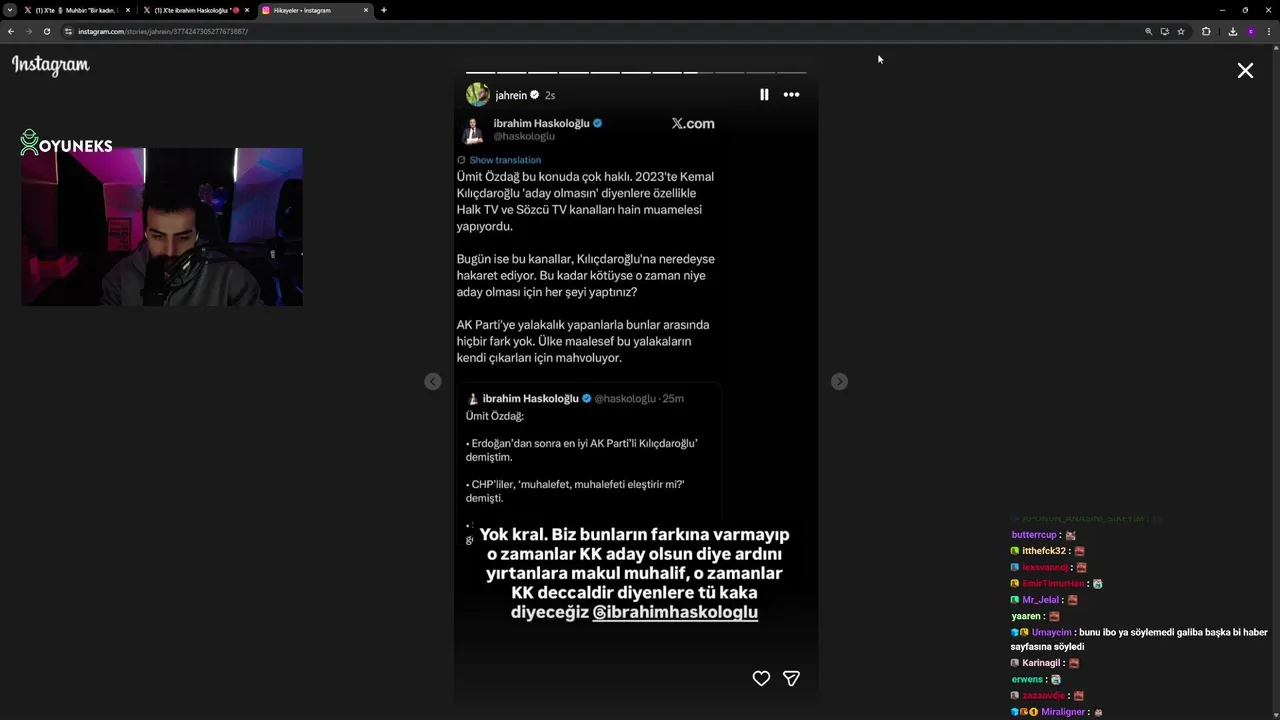Open the Chrome three-dot menu
The width and height of the screenshot is (1280, 720).
1269,31
